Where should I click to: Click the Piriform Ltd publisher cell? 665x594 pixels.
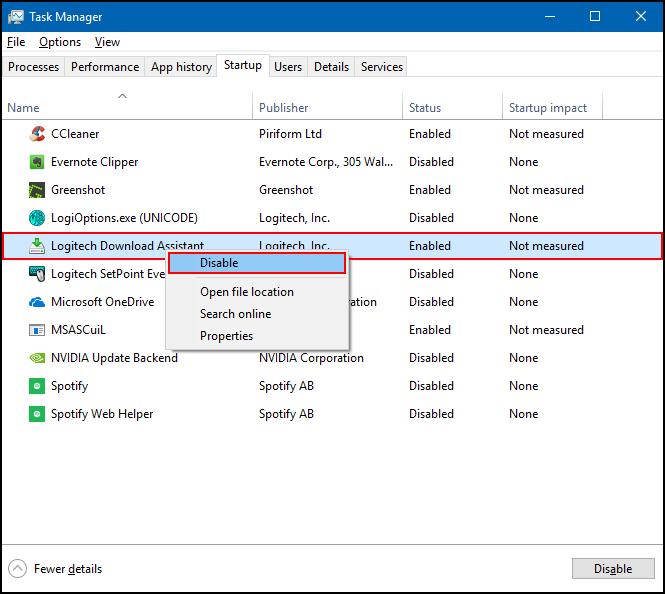291,134
